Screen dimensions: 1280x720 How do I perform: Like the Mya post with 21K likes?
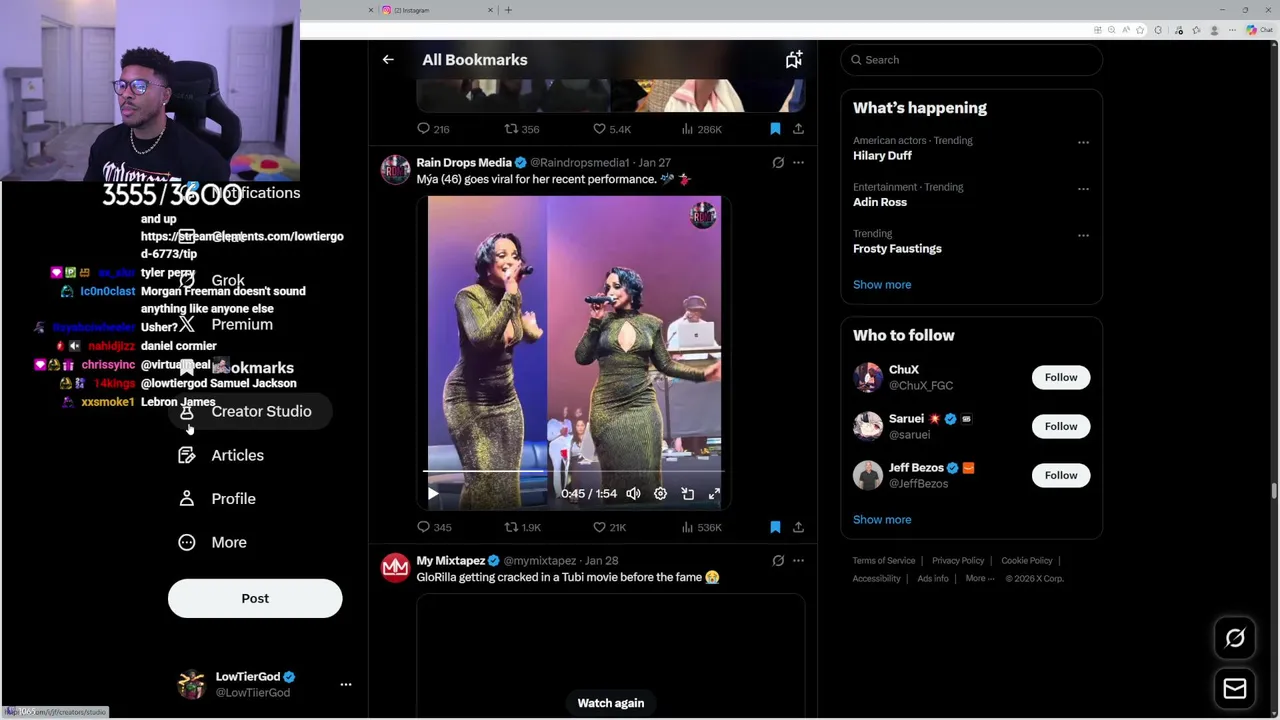(x=610, y=527)
